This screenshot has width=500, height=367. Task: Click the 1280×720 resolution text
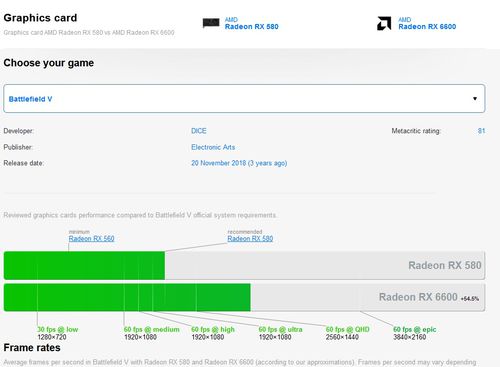52,337
